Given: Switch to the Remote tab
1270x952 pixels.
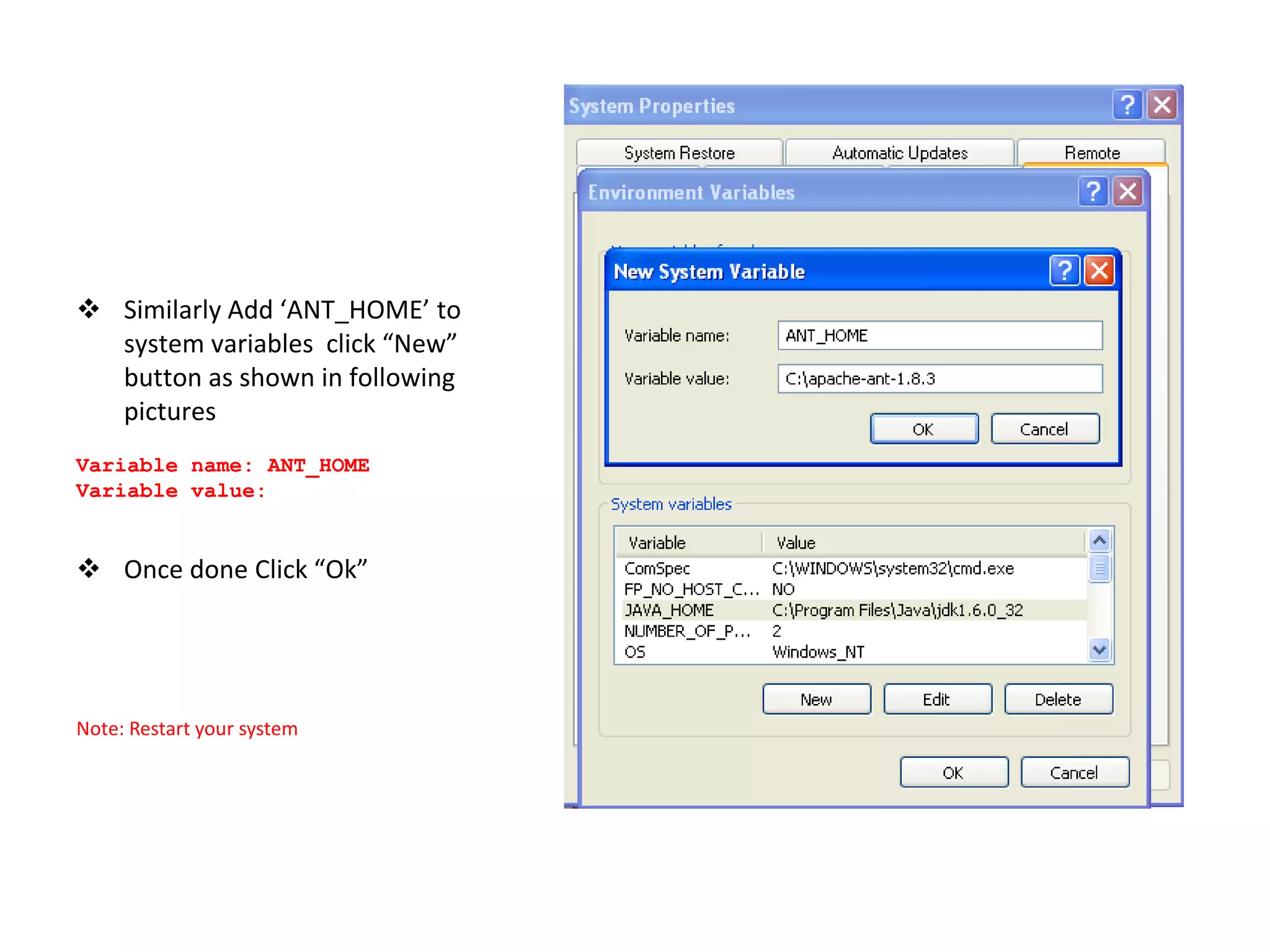Looking at the screenshot, I should point(1092,152).
